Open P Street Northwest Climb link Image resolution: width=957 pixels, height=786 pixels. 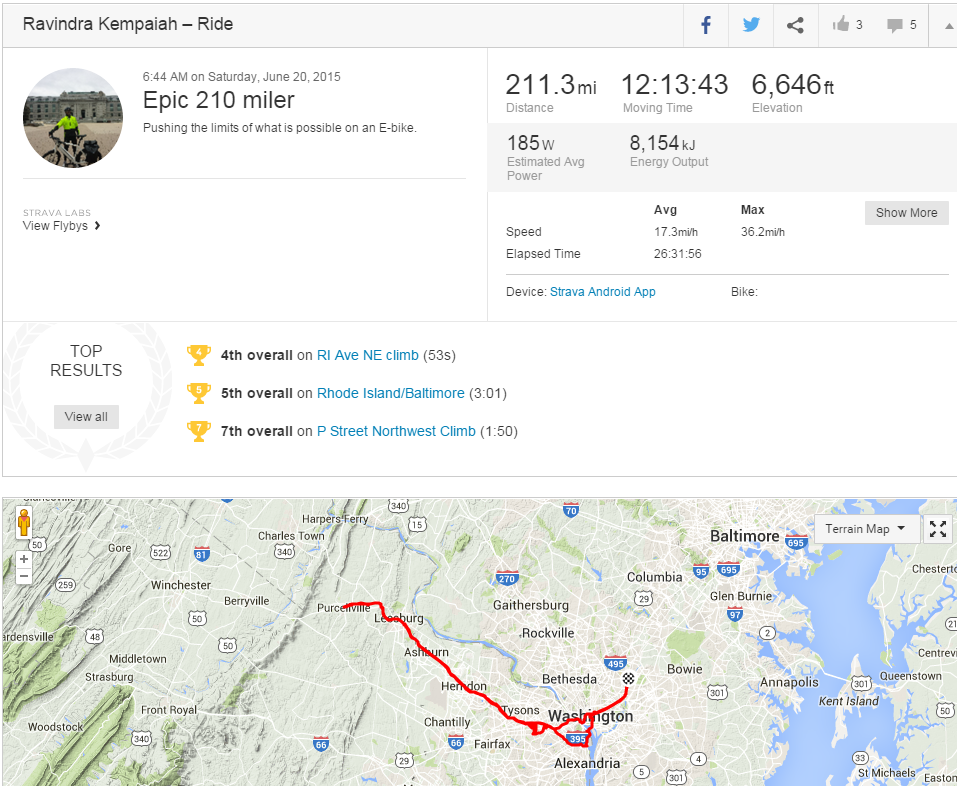coord(396,431)
